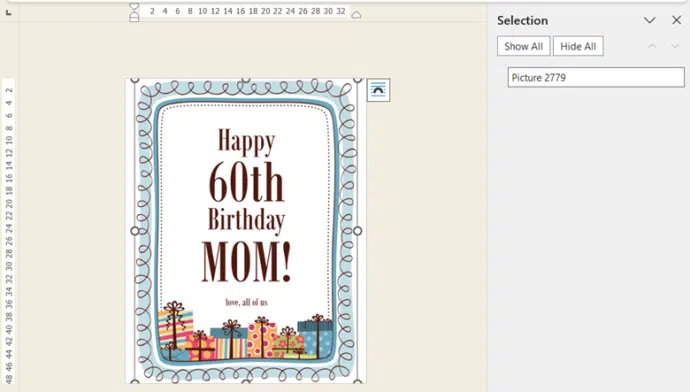This screenshot has width=690, height=392.
Task: Click the tab selector at ruler corner
Action: pos(8,13)
